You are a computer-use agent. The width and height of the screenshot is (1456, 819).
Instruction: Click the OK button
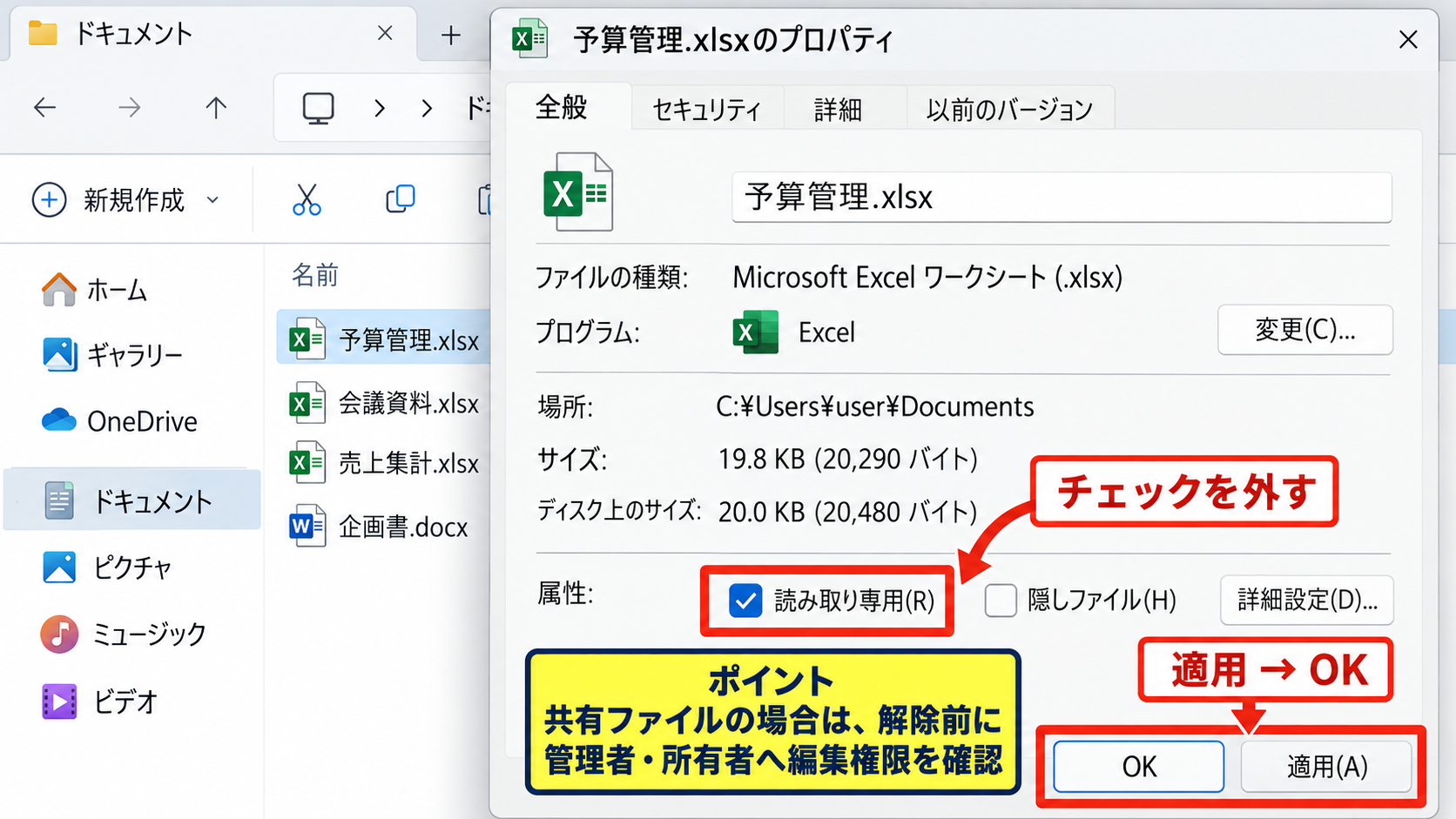click(x=1139, y=766)
